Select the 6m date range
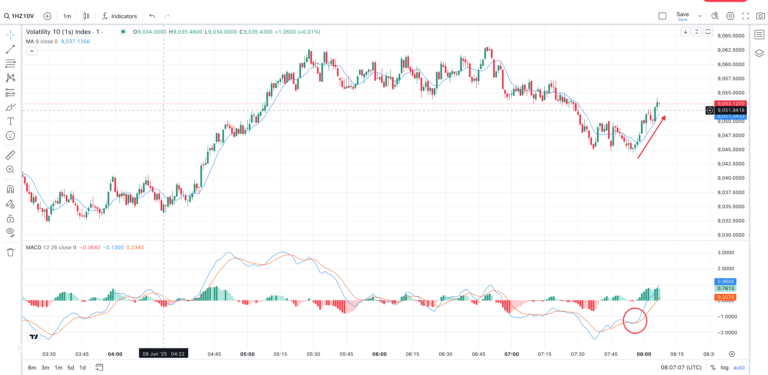This screenshot has width=768, height=375. click(32, 368)
